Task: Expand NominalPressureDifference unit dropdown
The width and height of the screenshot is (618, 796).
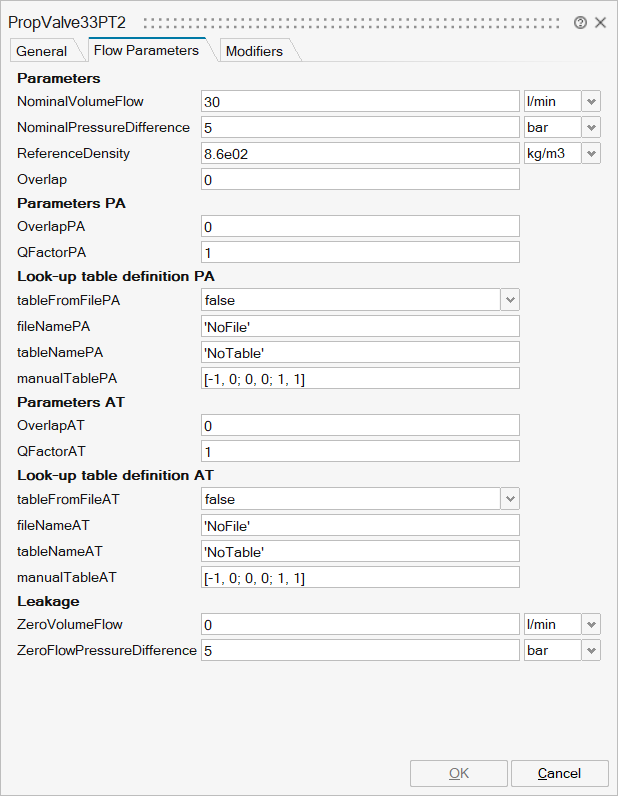Action: [591, 128]
